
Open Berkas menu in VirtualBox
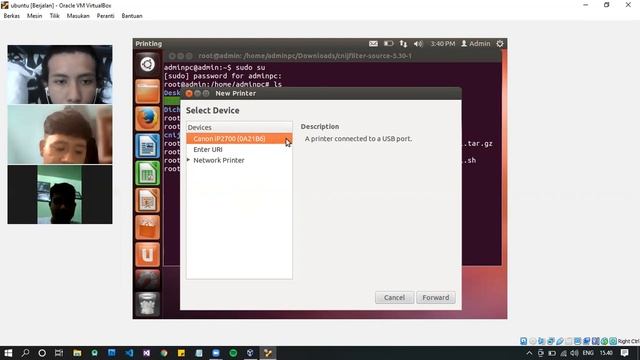(11, 16)
